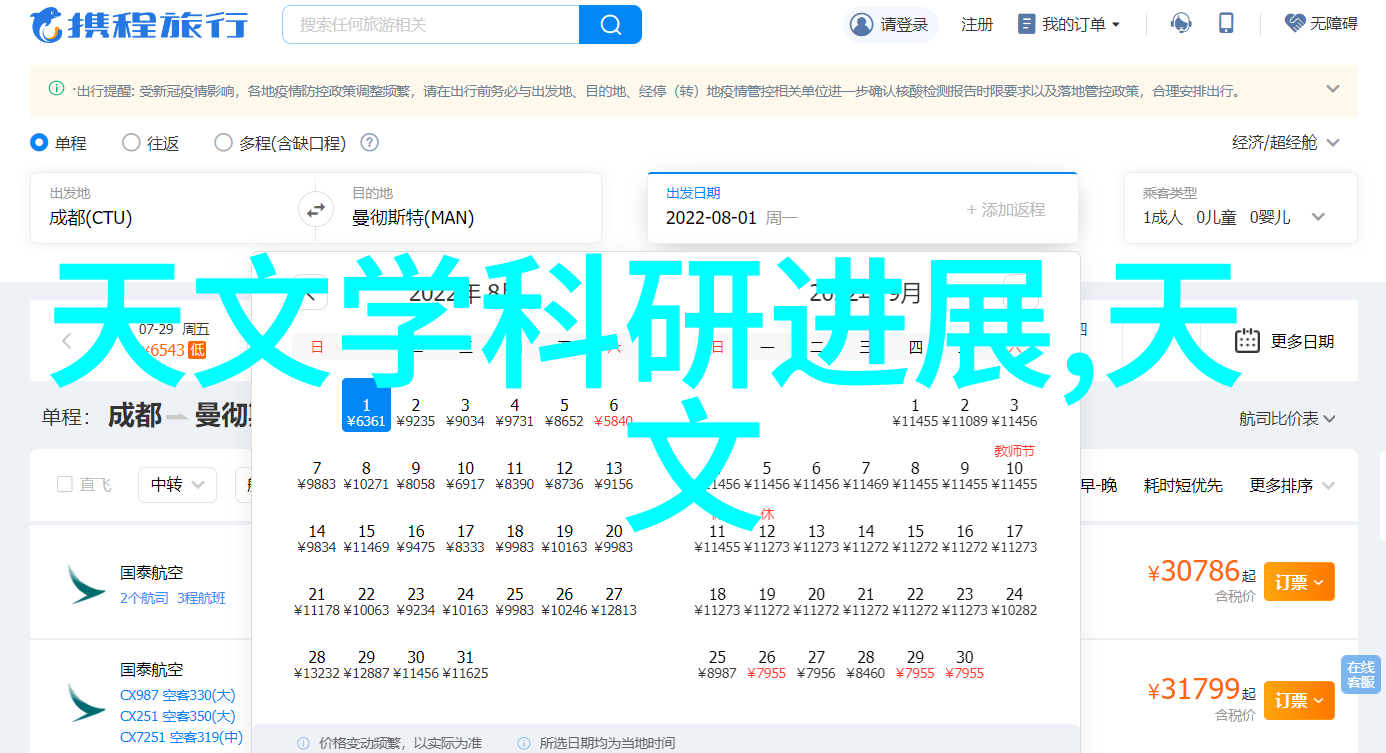Enable the 直飞 direct flight checkbox

pyautogui.click(x=65, y=485)
